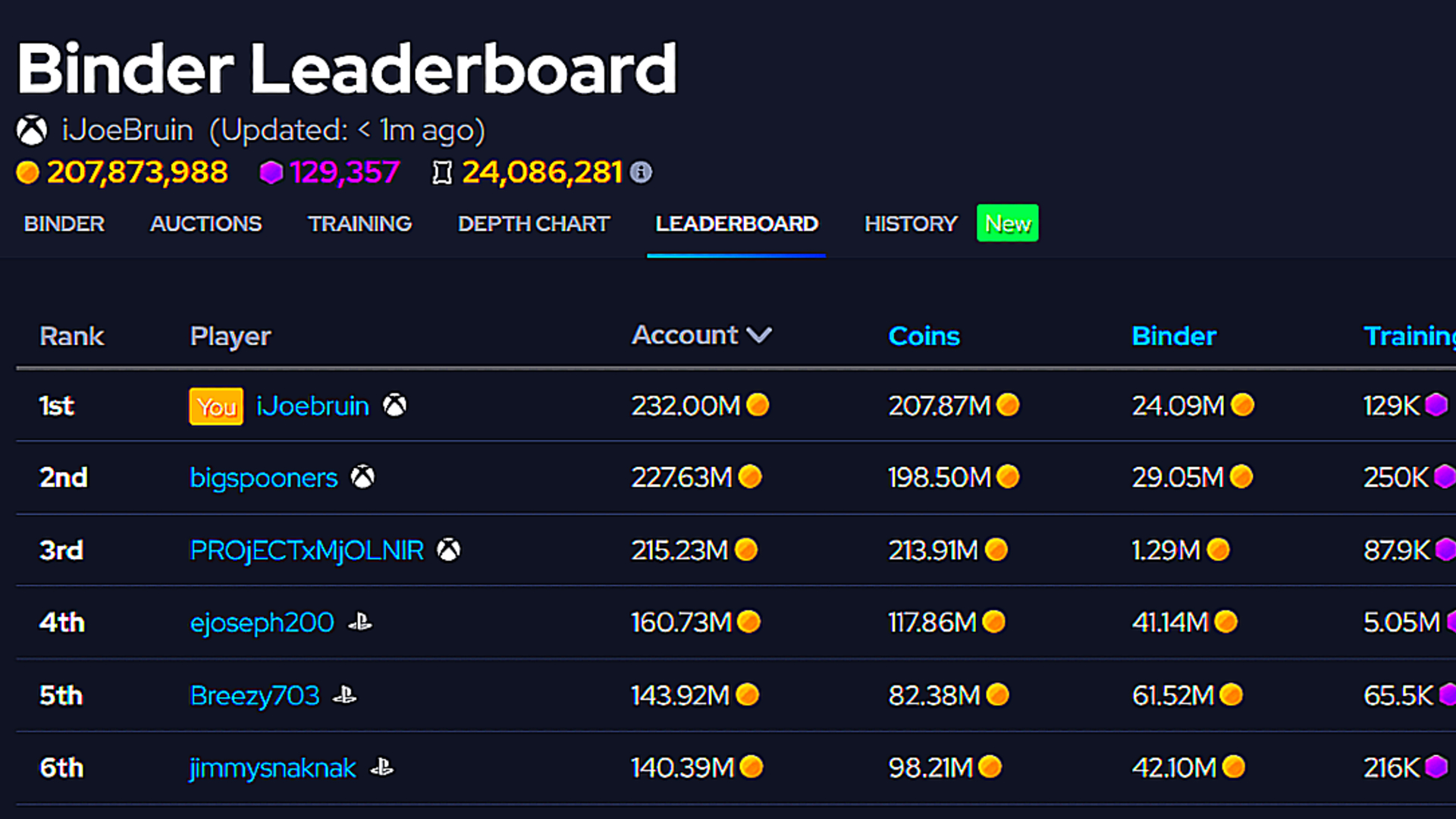Image resolution: width=1456 pixels, height=819 pixels.
Task: Open the Depth Chart tab
Action: pos(534,224)
